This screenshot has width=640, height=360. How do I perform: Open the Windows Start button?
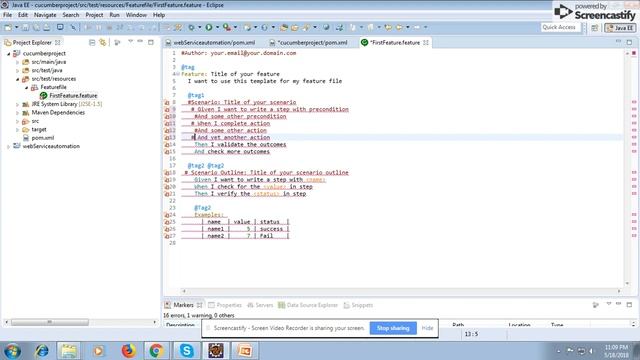coord(12,351)
